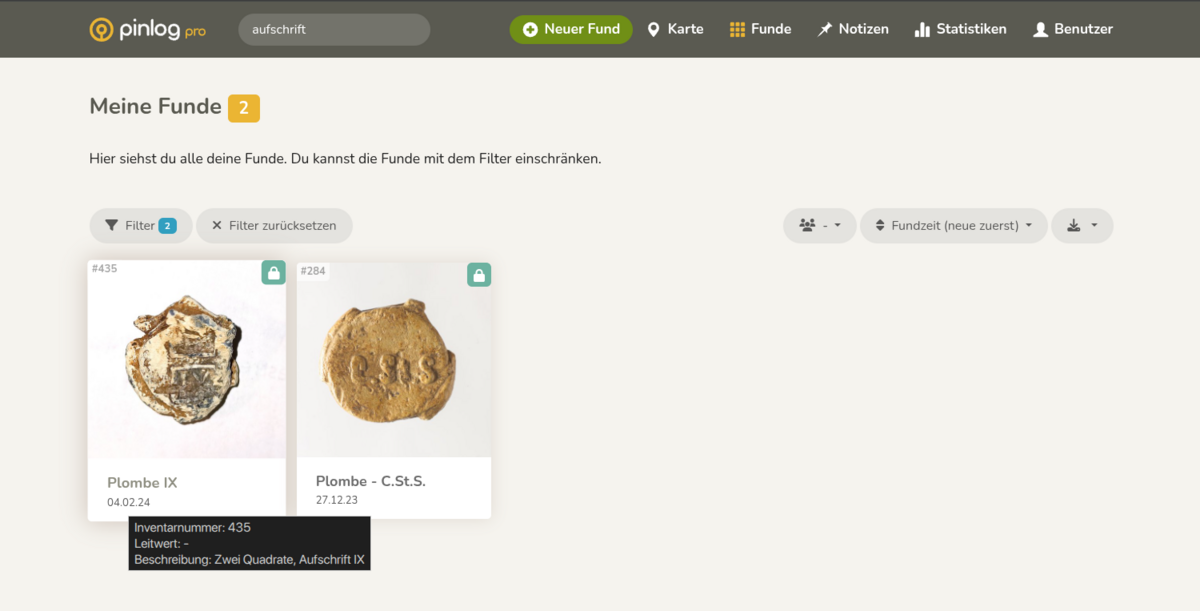Screen dimensions: 1200x611
Task: Toggle the lock on Plombe C.St.S. card
Action: coord(479,275)
